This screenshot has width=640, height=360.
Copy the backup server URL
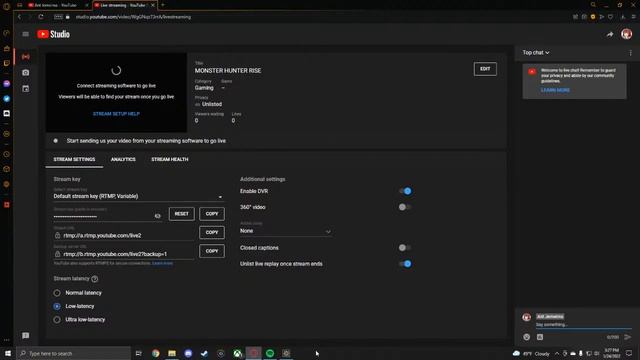212,251
